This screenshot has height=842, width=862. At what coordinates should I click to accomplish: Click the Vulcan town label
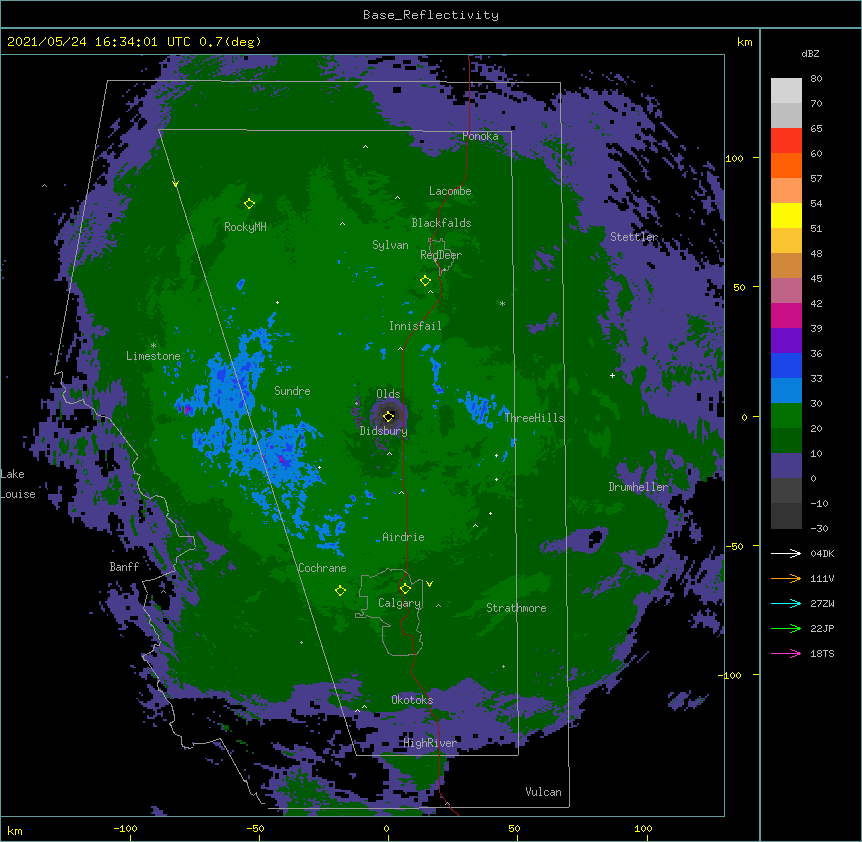pyautogui.click(x=543, y=792)
